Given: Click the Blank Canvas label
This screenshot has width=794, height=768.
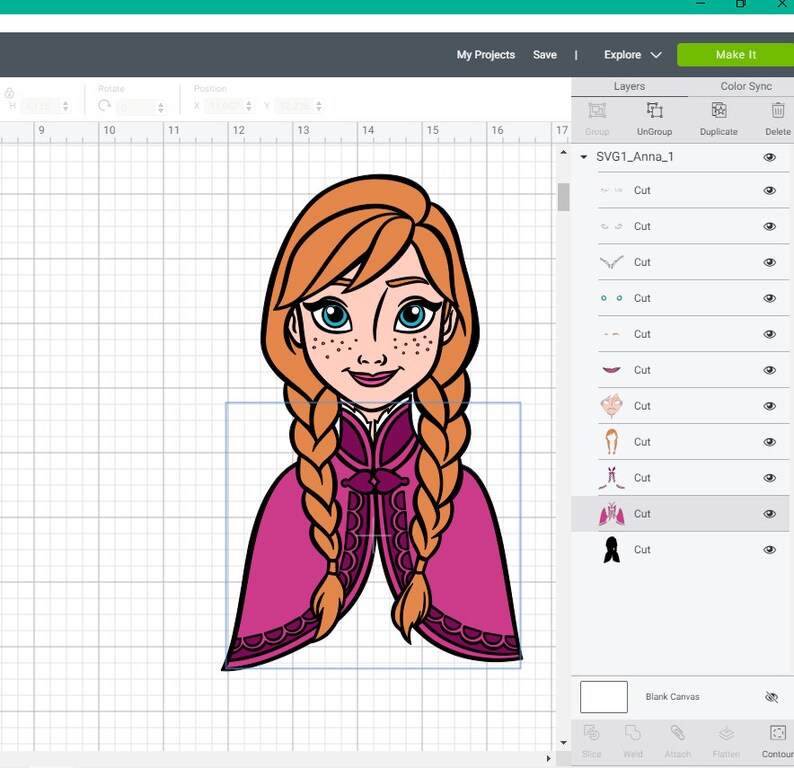Looking at the screenshot, I should (x=672, y=697).
